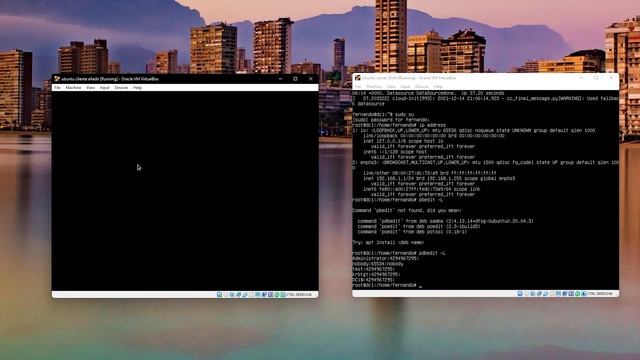This screenshot has height=360, width=640.
Task: Click the ubuntu cliente window title bar text
Action: coord(110,79)
